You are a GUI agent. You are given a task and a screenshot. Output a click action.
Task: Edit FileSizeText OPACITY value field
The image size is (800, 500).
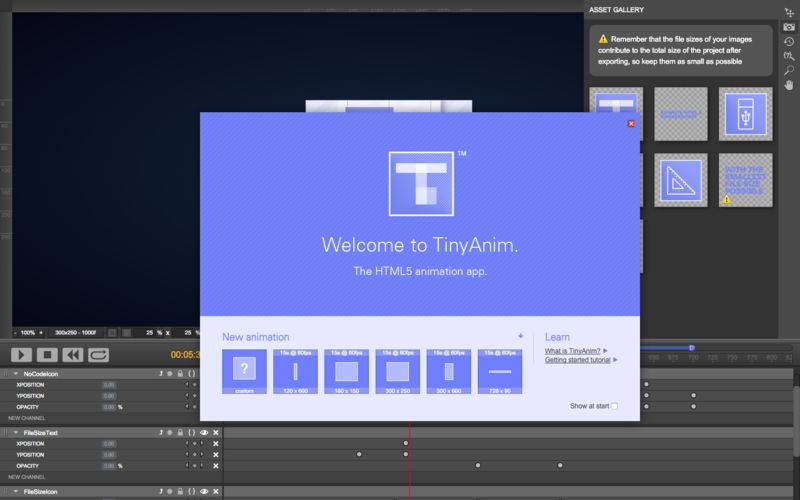109,466
